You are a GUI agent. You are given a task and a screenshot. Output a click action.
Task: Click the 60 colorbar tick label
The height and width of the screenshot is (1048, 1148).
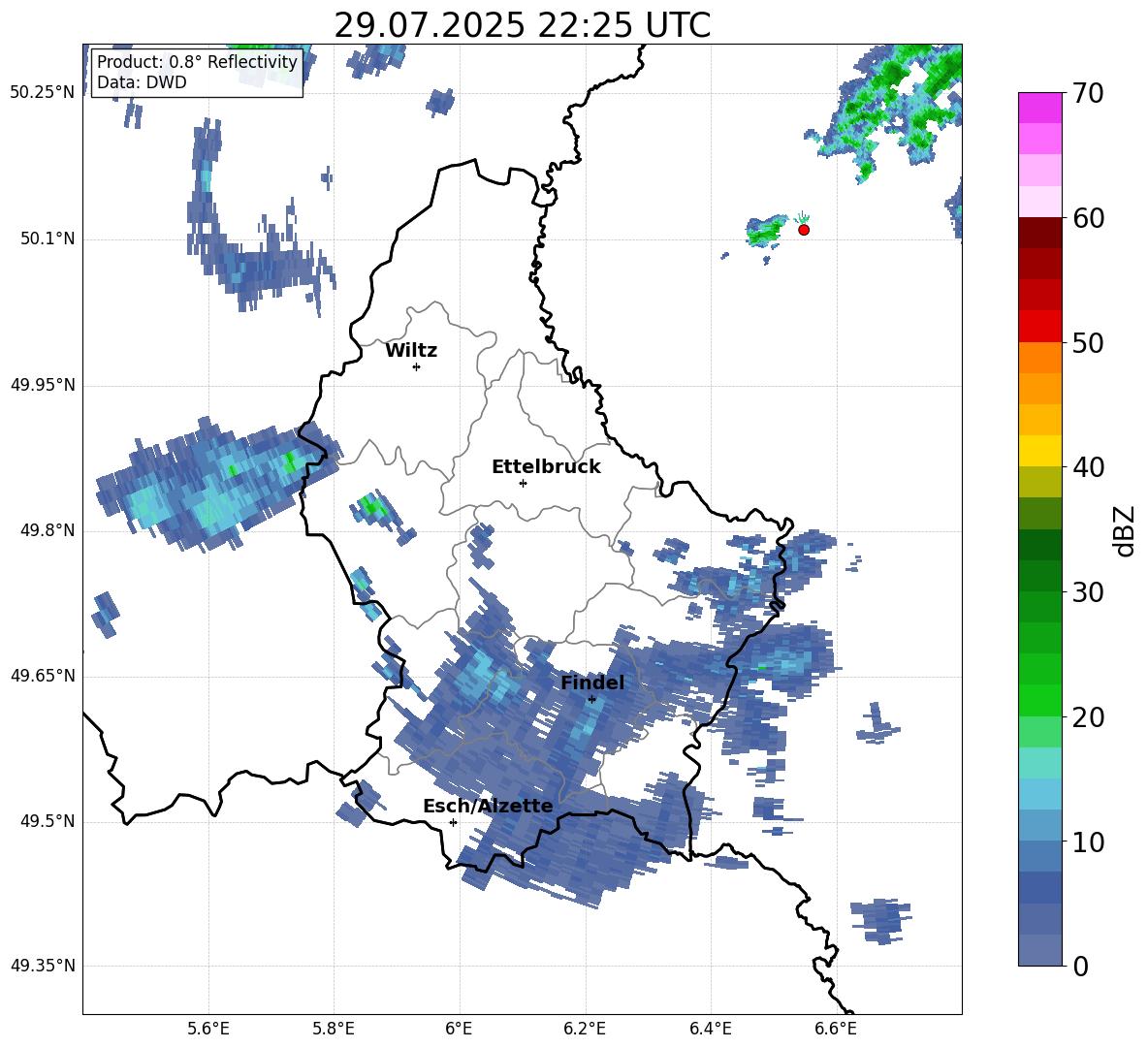[x=1087, y=218]
